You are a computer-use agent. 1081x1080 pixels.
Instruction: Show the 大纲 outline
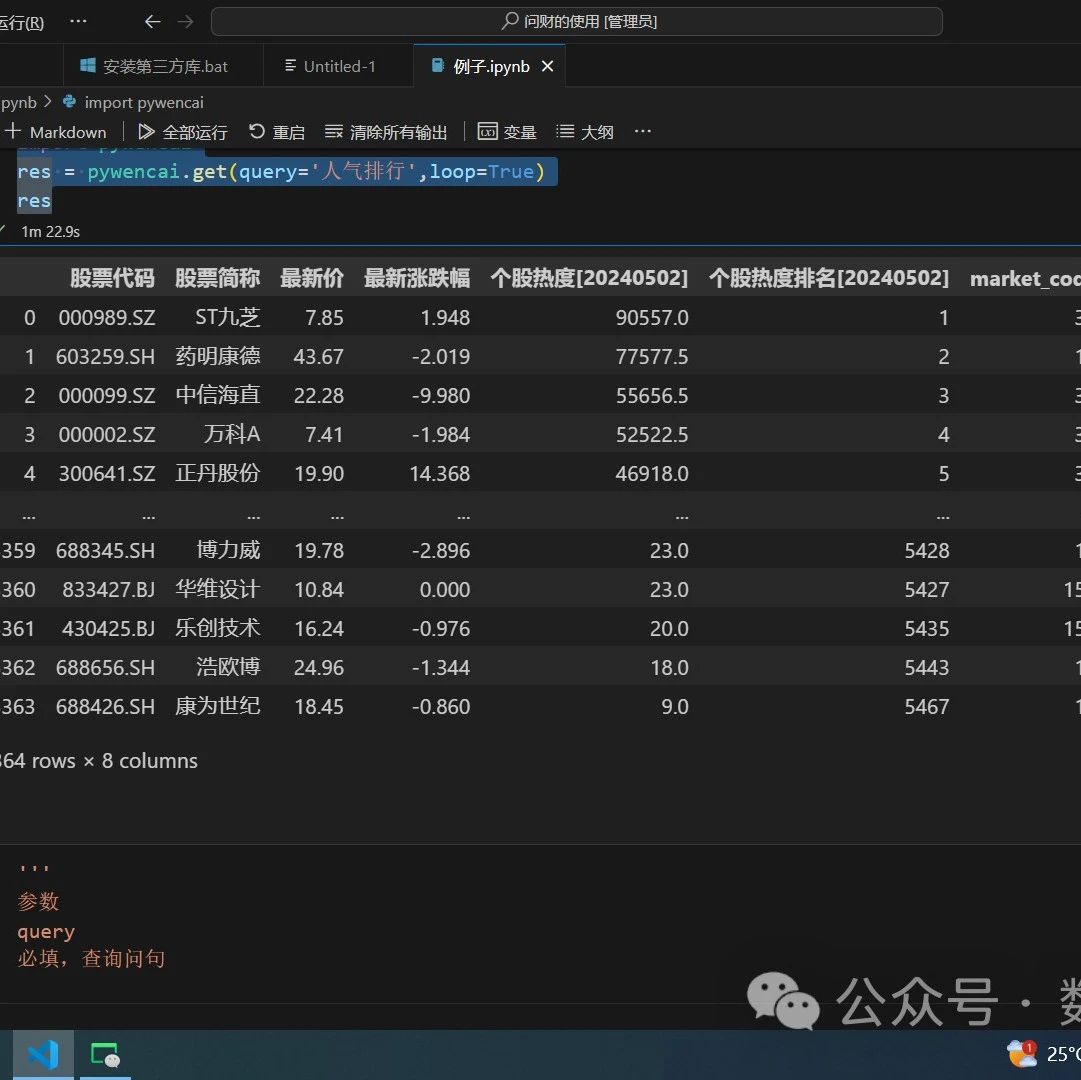[585, 132]
